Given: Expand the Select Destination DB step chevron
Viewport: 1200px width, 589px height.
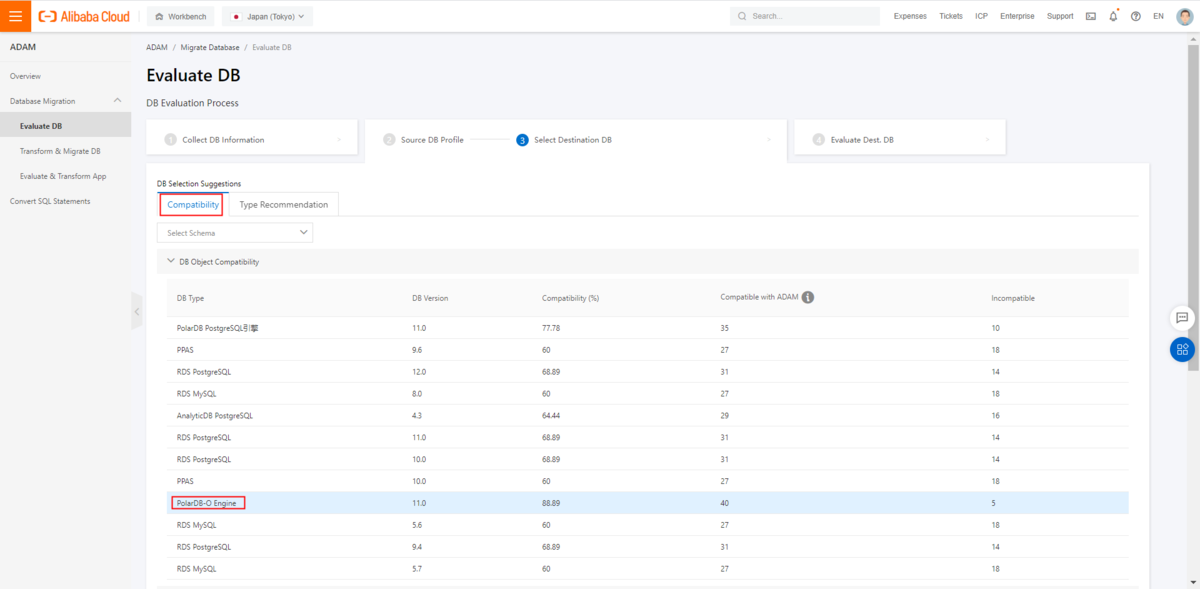Looking at the screenshot, I should pos(768,139).
